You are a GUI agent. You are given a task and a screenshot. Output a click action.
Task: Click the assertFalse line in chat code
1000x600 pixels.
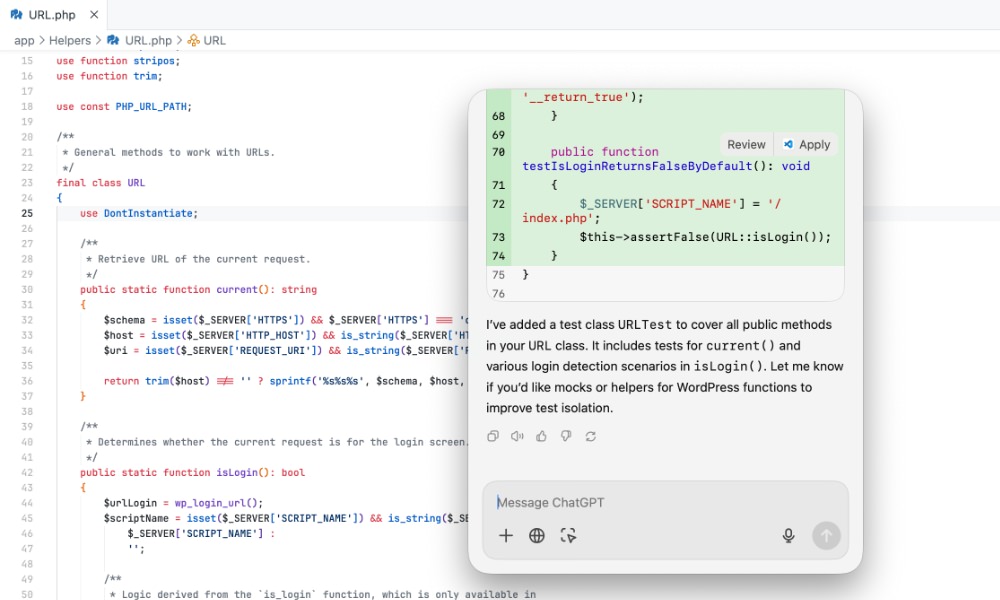705,237
